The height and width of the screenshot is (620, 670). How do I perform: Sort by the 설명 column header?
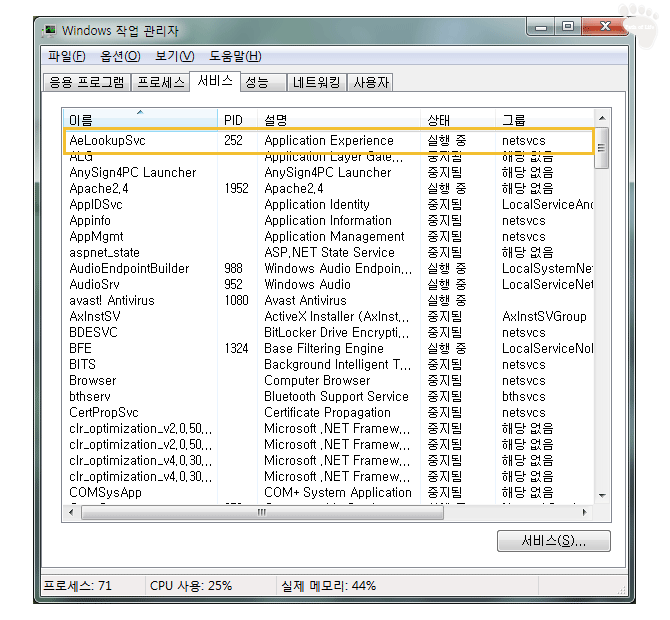pyautogui.click(x=339, y=120)
